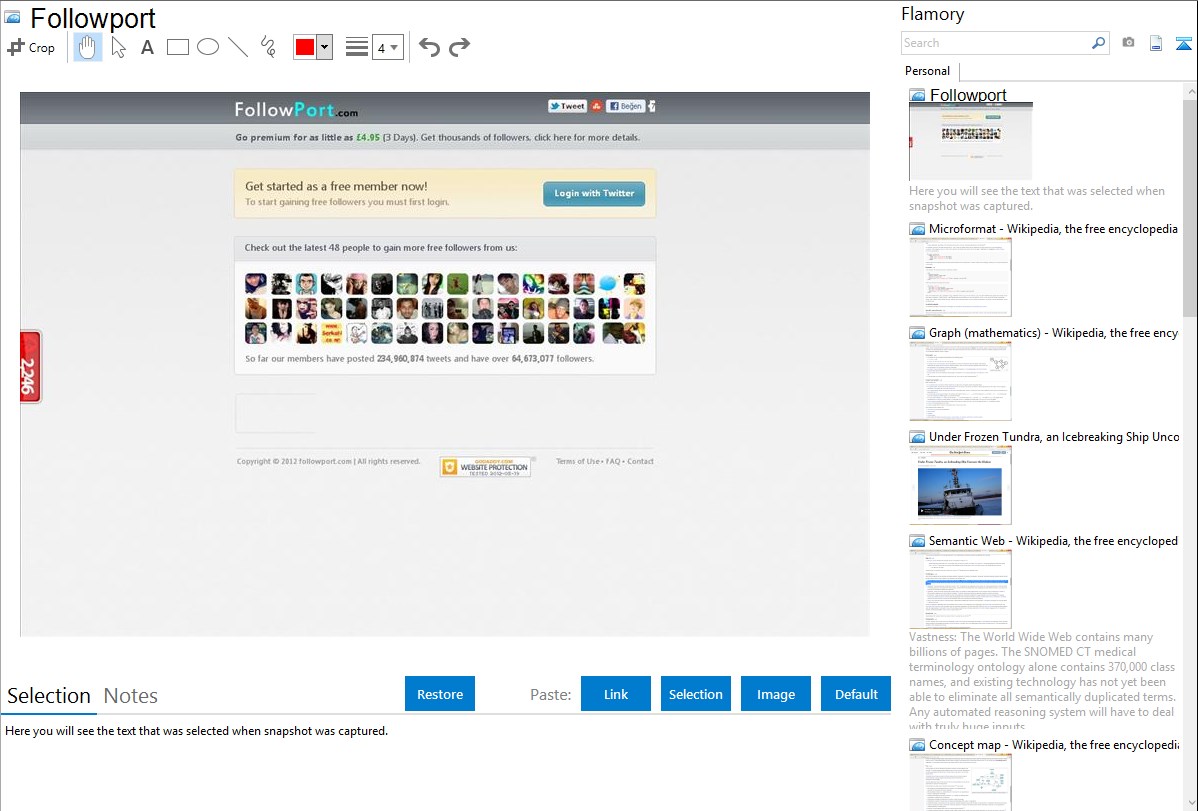This screenshot has height=811, width=1198.
Task: Select the rectangle drawing tool
Action: [x=177, y=47]
